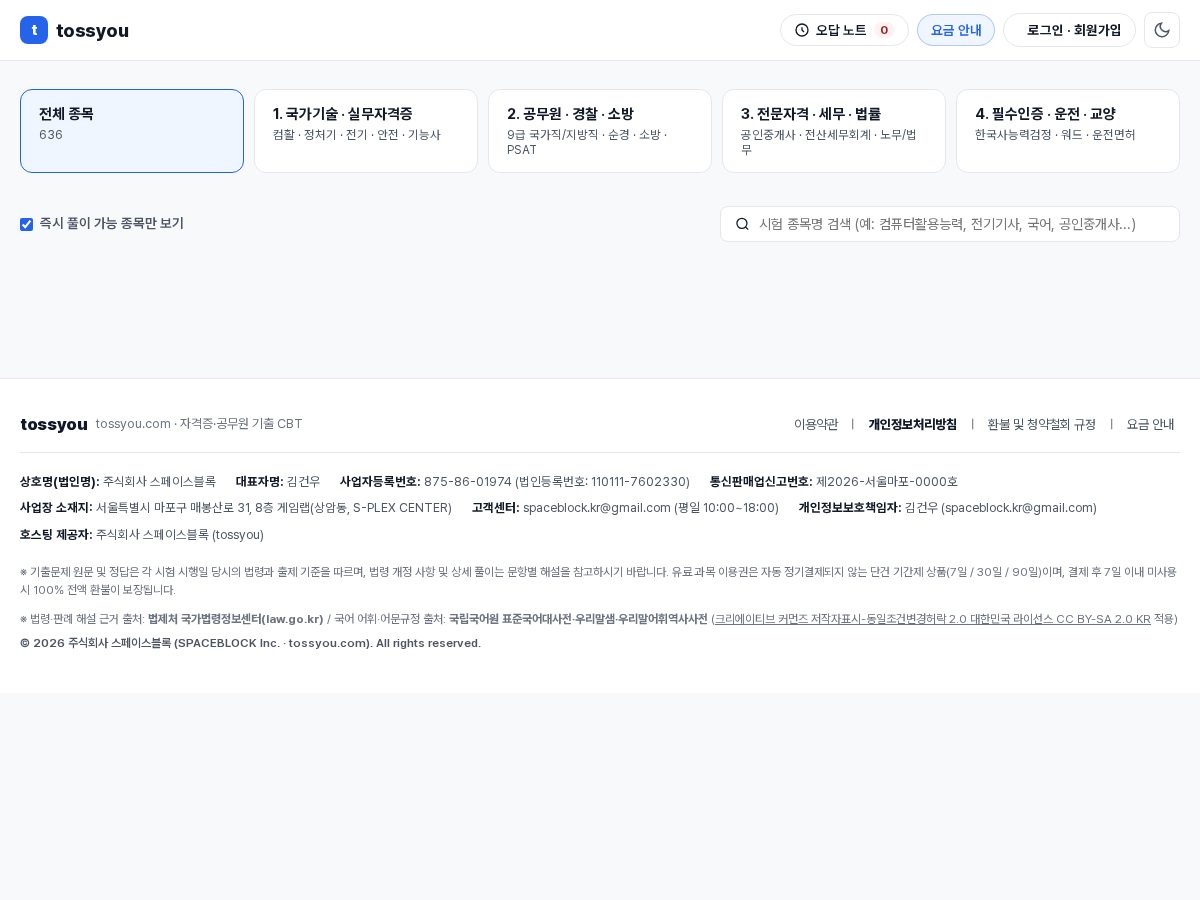Screen dimensions: 1200x900
Task: Click the copyright 2026 SPACEBLOCK line
Action: tap(250, 643)
